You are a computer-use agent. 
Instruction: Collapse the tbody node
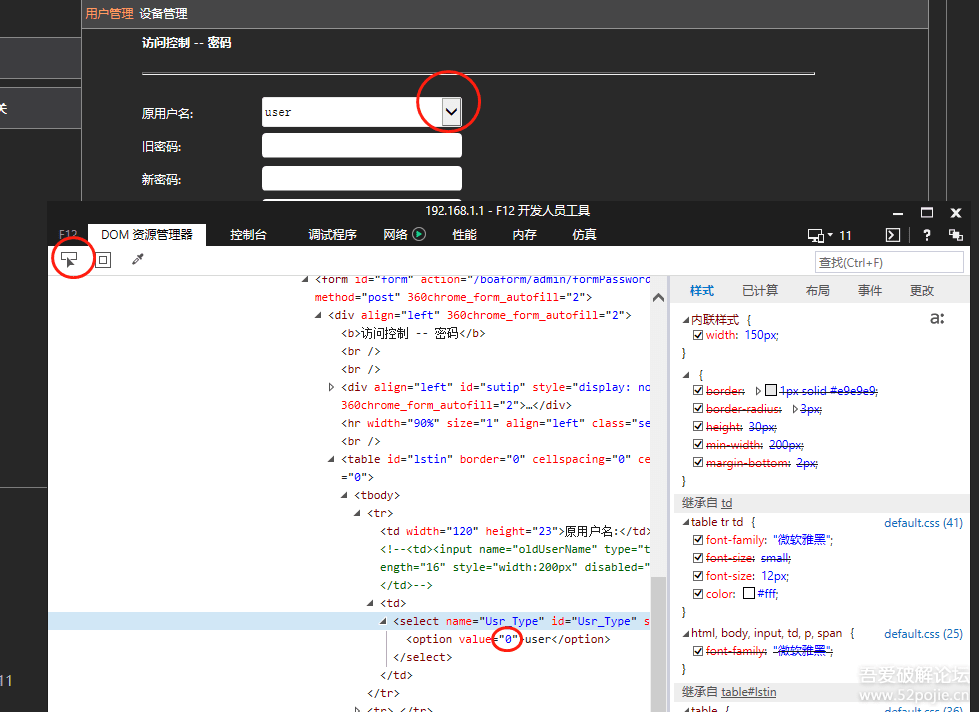pos(345,495)
